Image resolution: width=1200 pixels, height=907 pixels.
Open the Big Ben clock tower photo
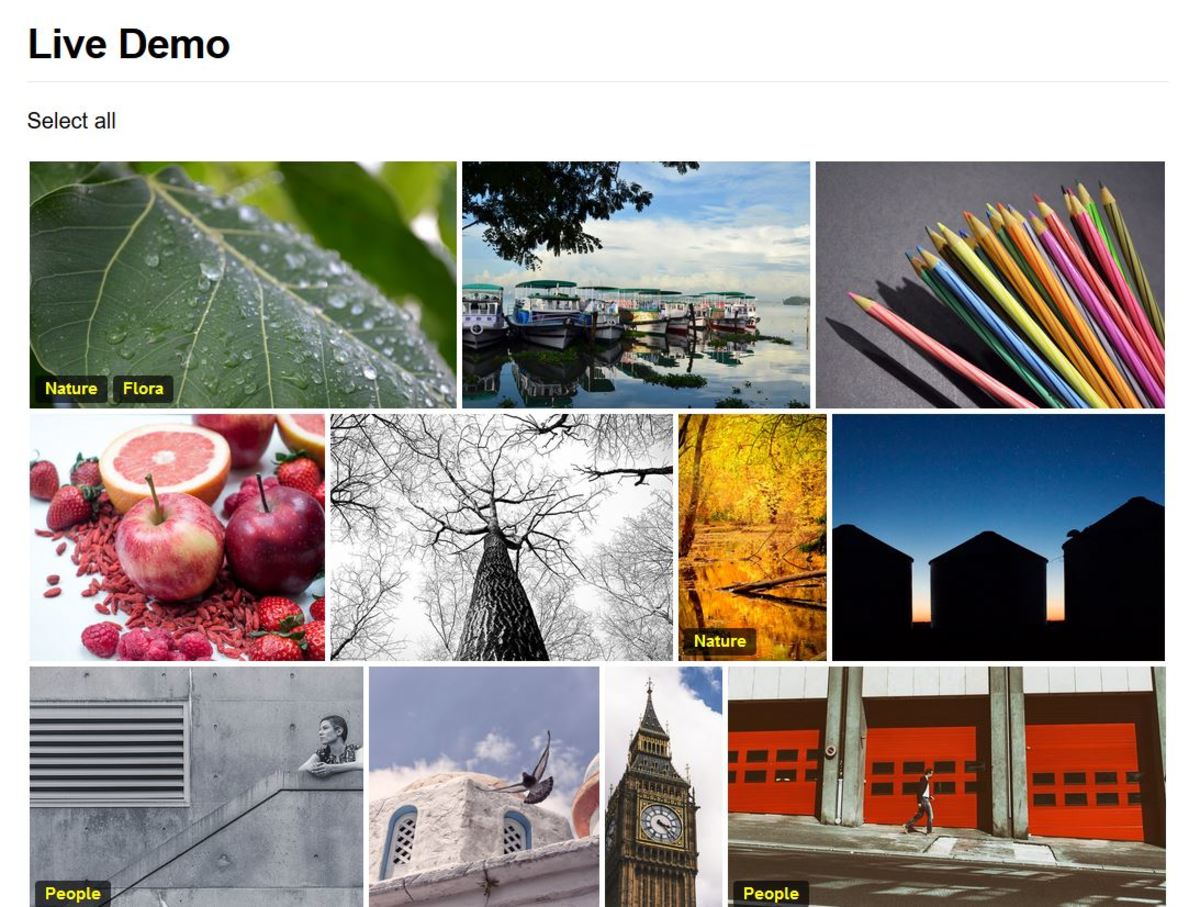click(x=664, y=787)
